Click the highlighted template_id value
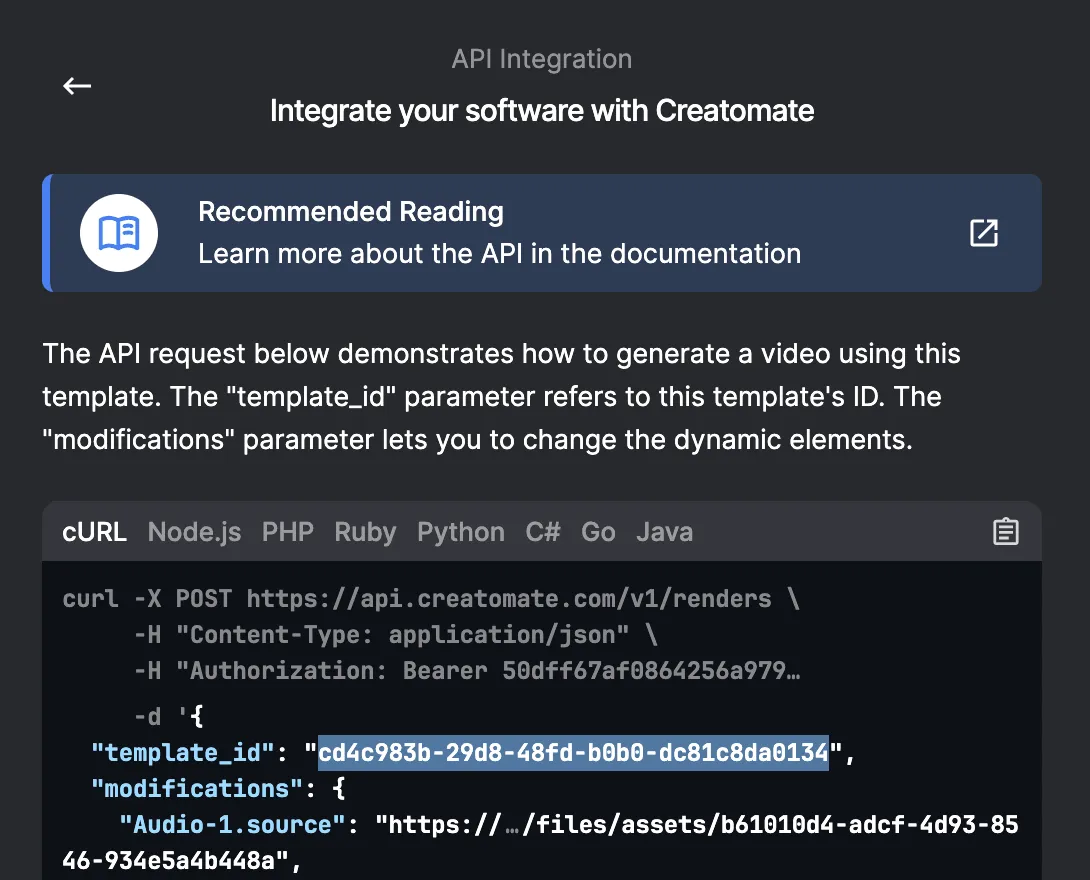 pos(573,752)
